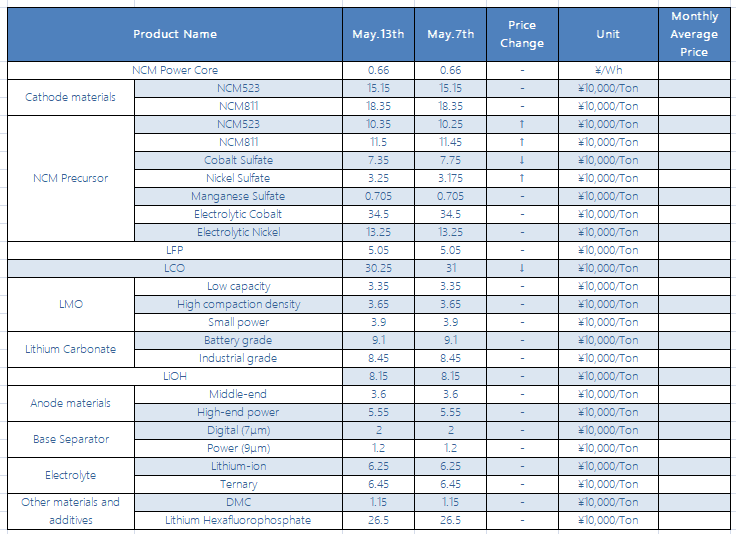
Task: Select the Lithium Hexafluorophosphate cell
Action: pos(238,520)
